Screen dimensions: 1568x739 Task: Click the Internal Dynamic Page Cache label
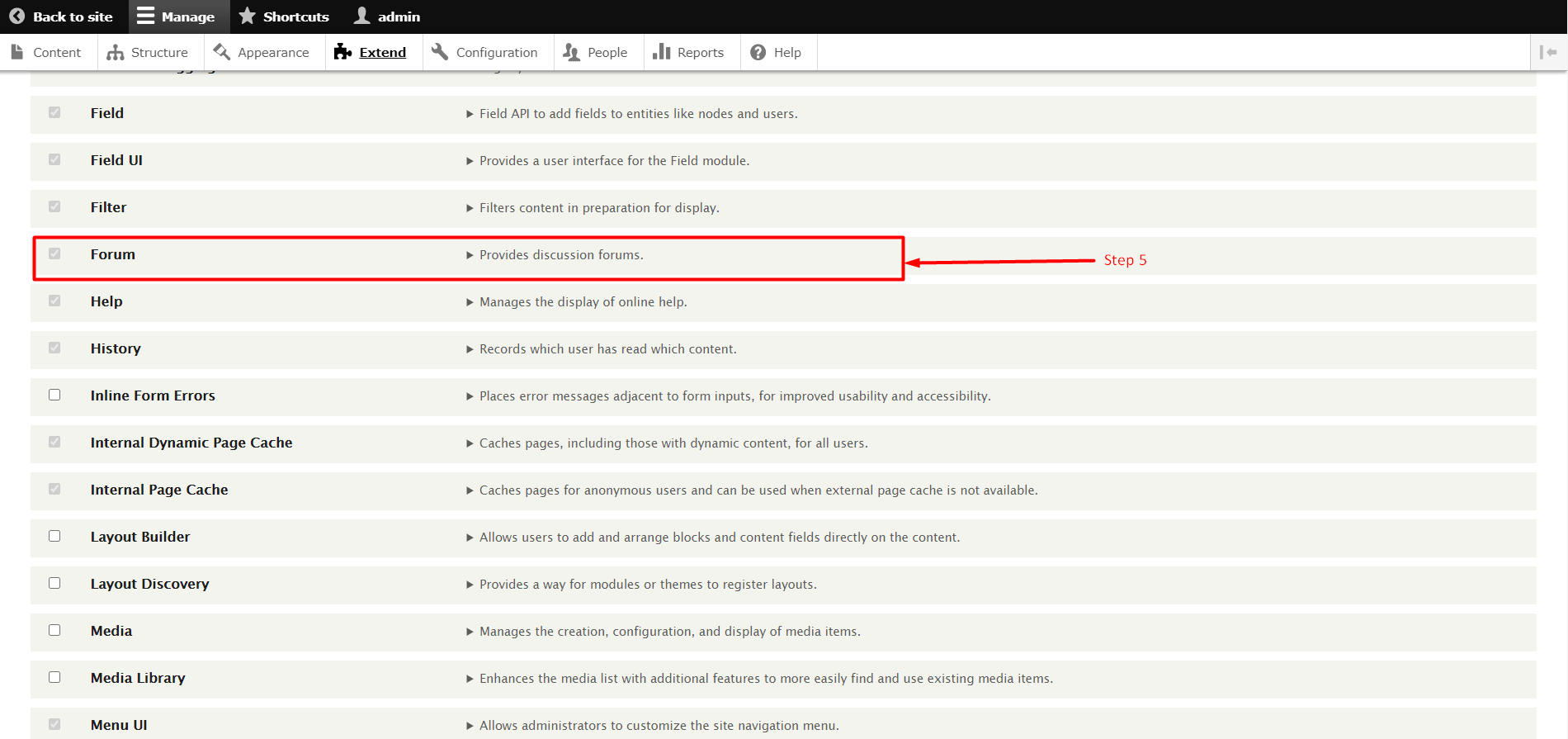pos(191,443)
